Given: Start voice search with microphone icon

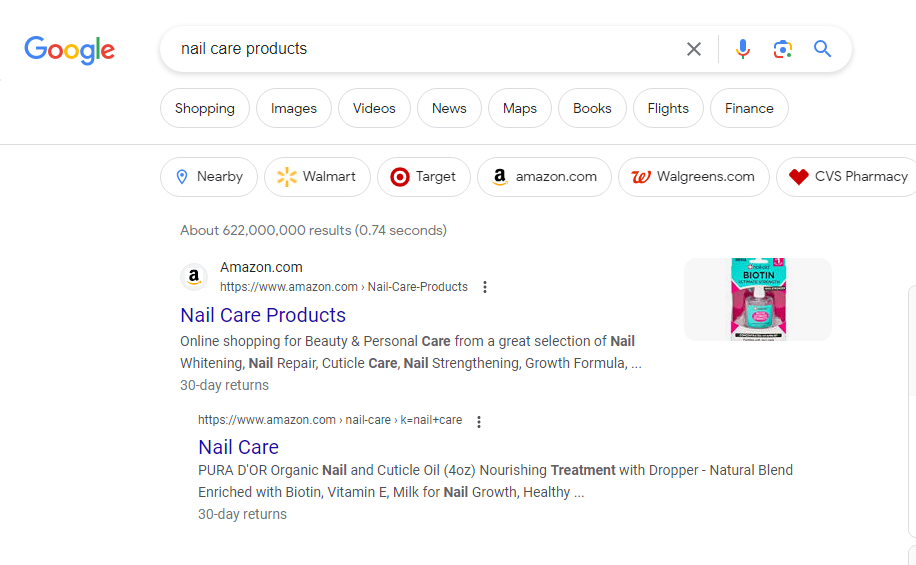Looking at the screenshot, I should click(x=742, y=49).
